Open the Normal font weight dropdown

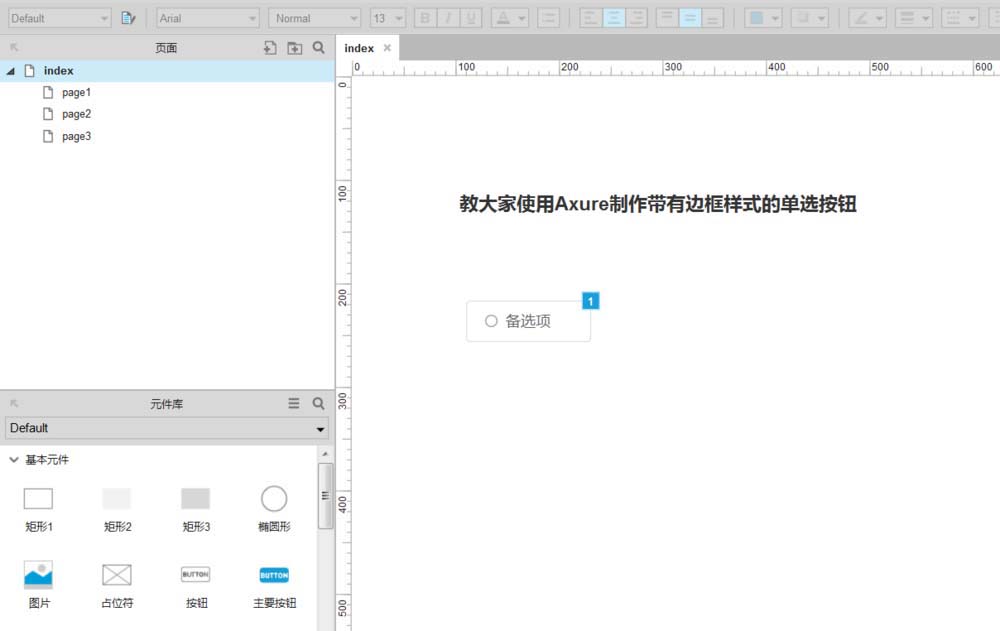coord(314,19)
